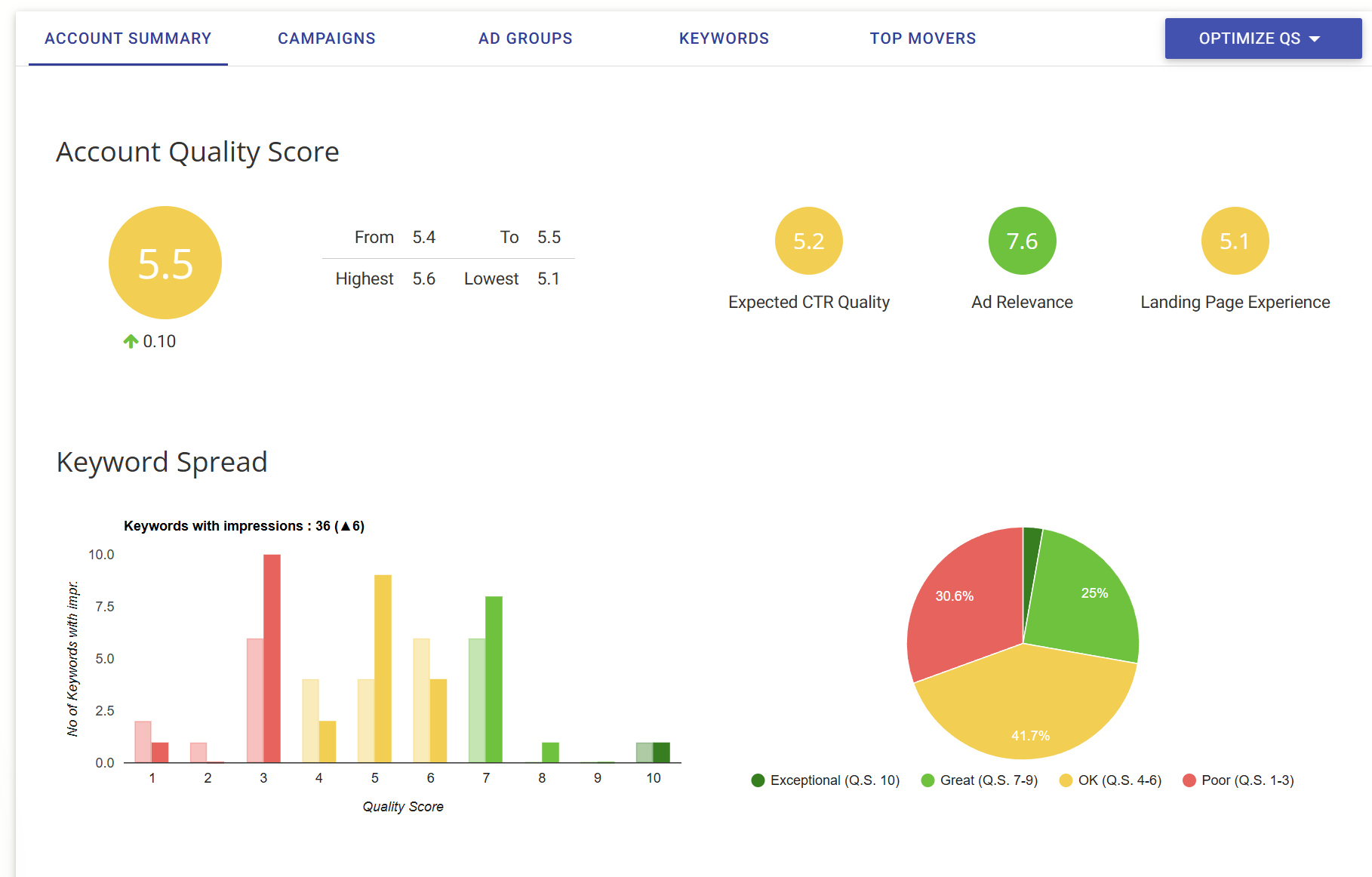Viewport: 1372px width, 877px height.
Task: Click the red Poor legend dot
Action: tap(1190, 780)
